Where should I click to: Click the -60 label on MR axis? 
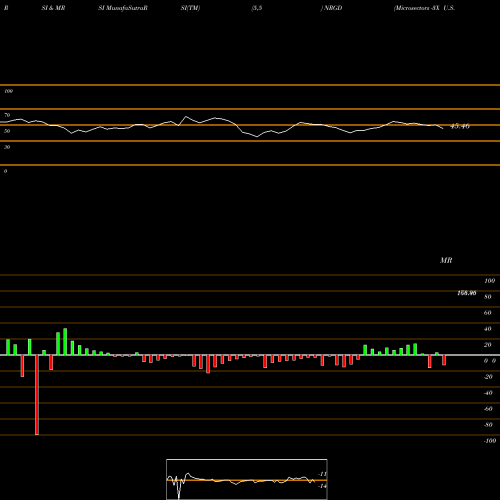click(x=488, y=409)
